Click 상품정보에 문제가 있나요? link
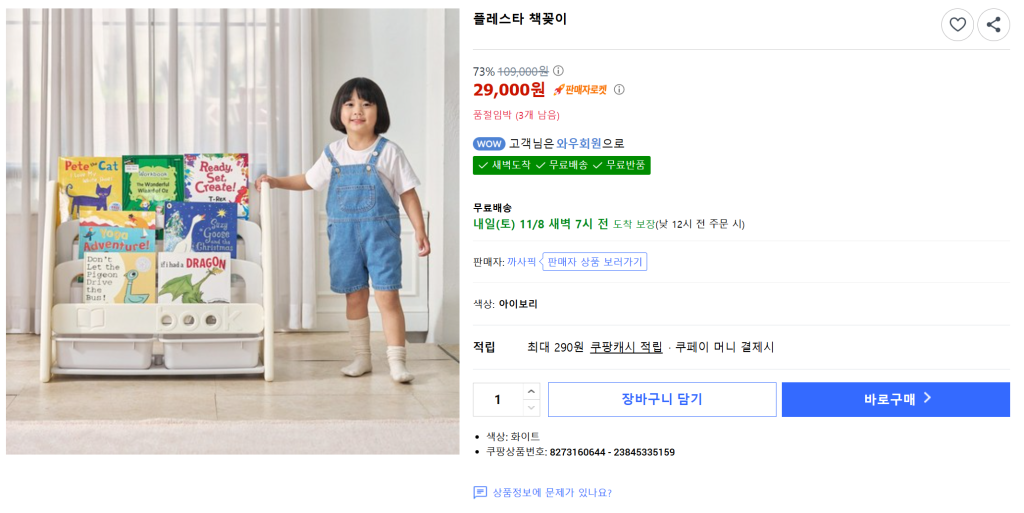This screenshot has height=513, width=1024. [x=551, y=493]
